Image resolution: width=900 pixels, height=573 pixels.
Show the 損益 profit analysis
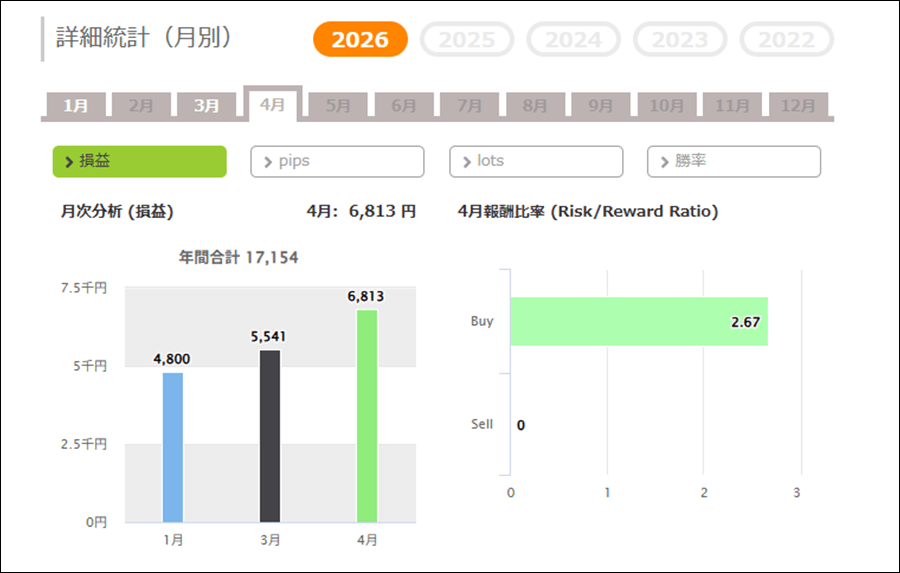point(139,161)
